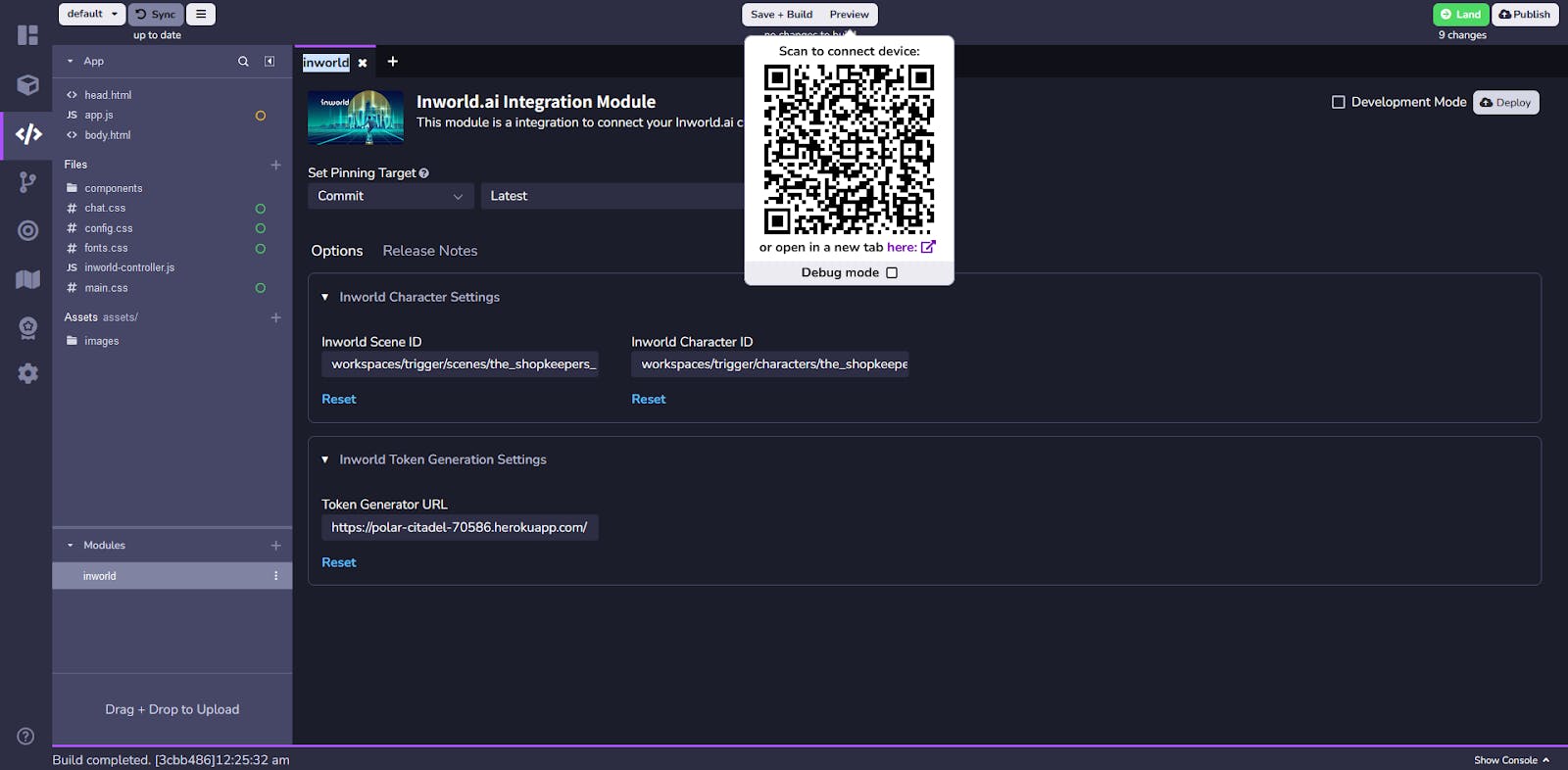Click the Preview button
The width and height of the screenshot is (1568, 770).
pyautogui.click(x=849, y=15)
